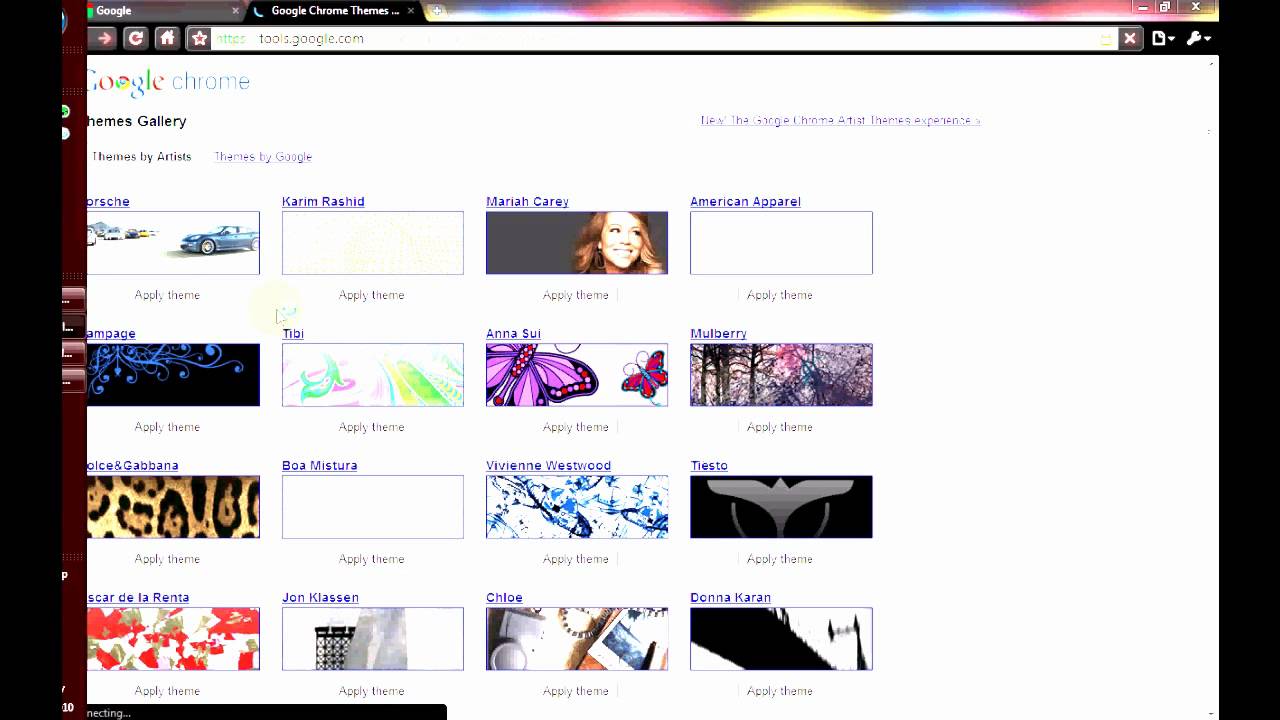Screen dimensions: 1280x720
Task: Open the Boa Mistura theme link
Action: point(319,466)
